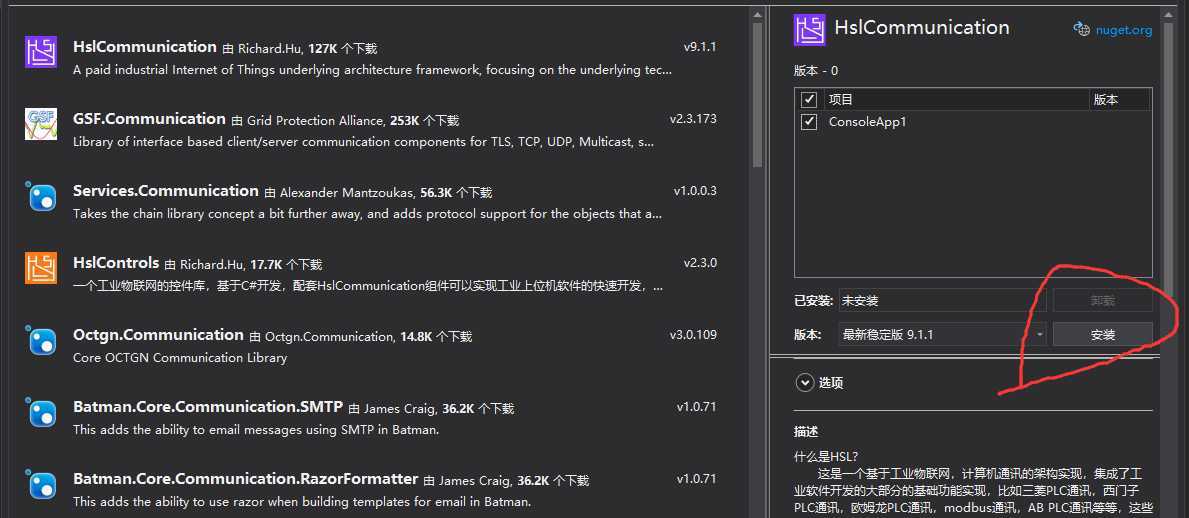Toggle the select-all projects checkbox

[x=809, y=99]
